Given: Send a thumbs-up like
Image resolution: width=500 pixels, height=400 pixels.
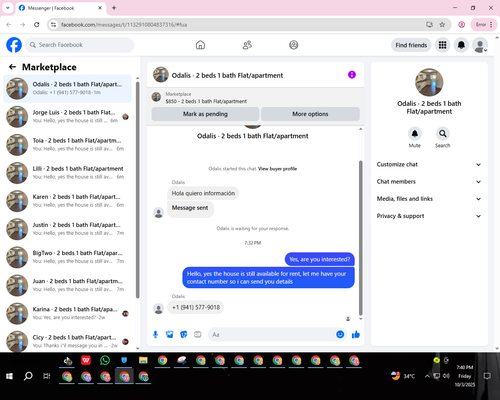Looking at the screenshot, I should (356, 334).
